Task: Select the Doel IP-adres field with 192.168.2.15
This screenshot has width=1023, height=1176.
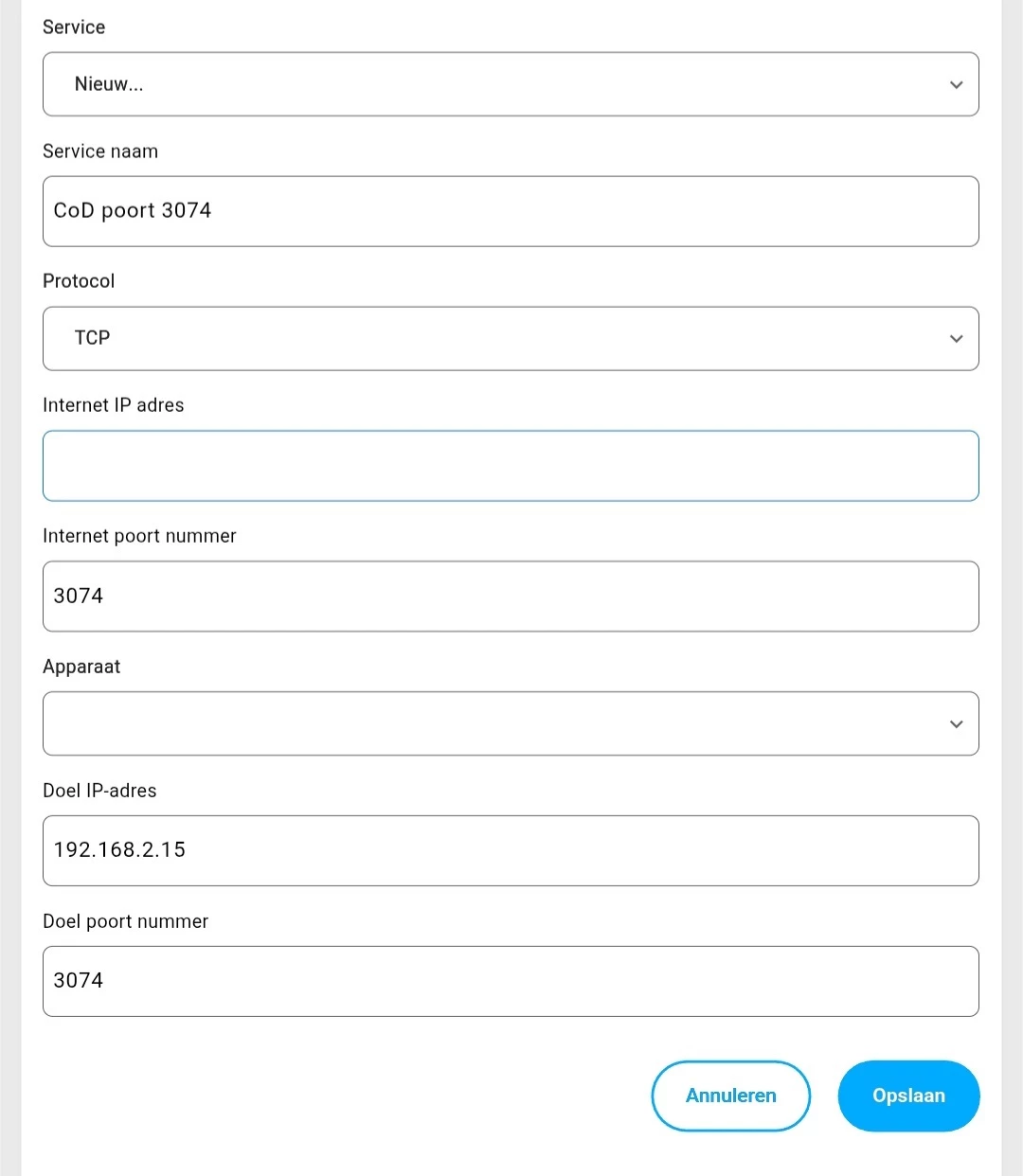Action: tap(511, 850)
